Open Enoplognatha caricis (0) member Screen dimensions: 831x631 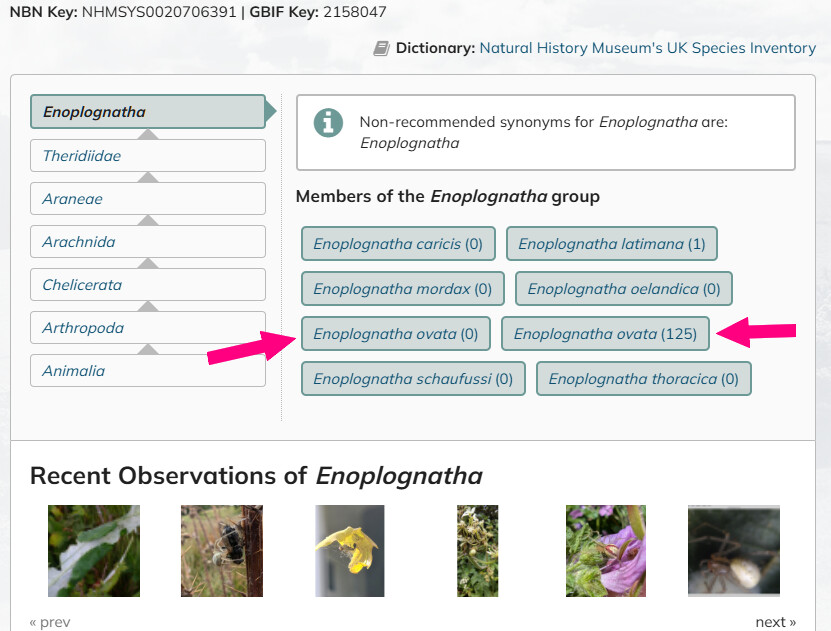[x=398, y=244]
